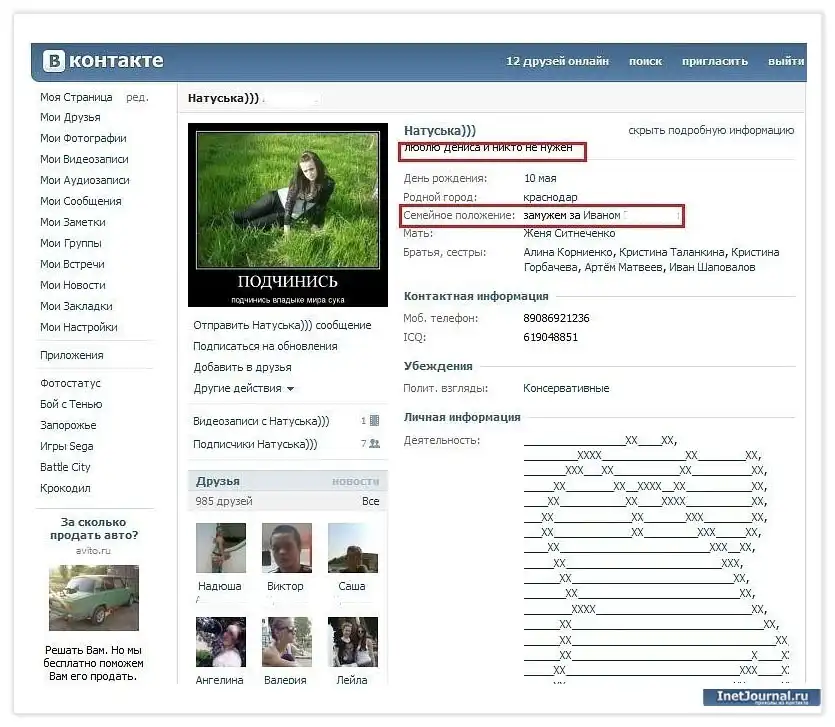Click Добавить в друзья link

pos(242,367)
